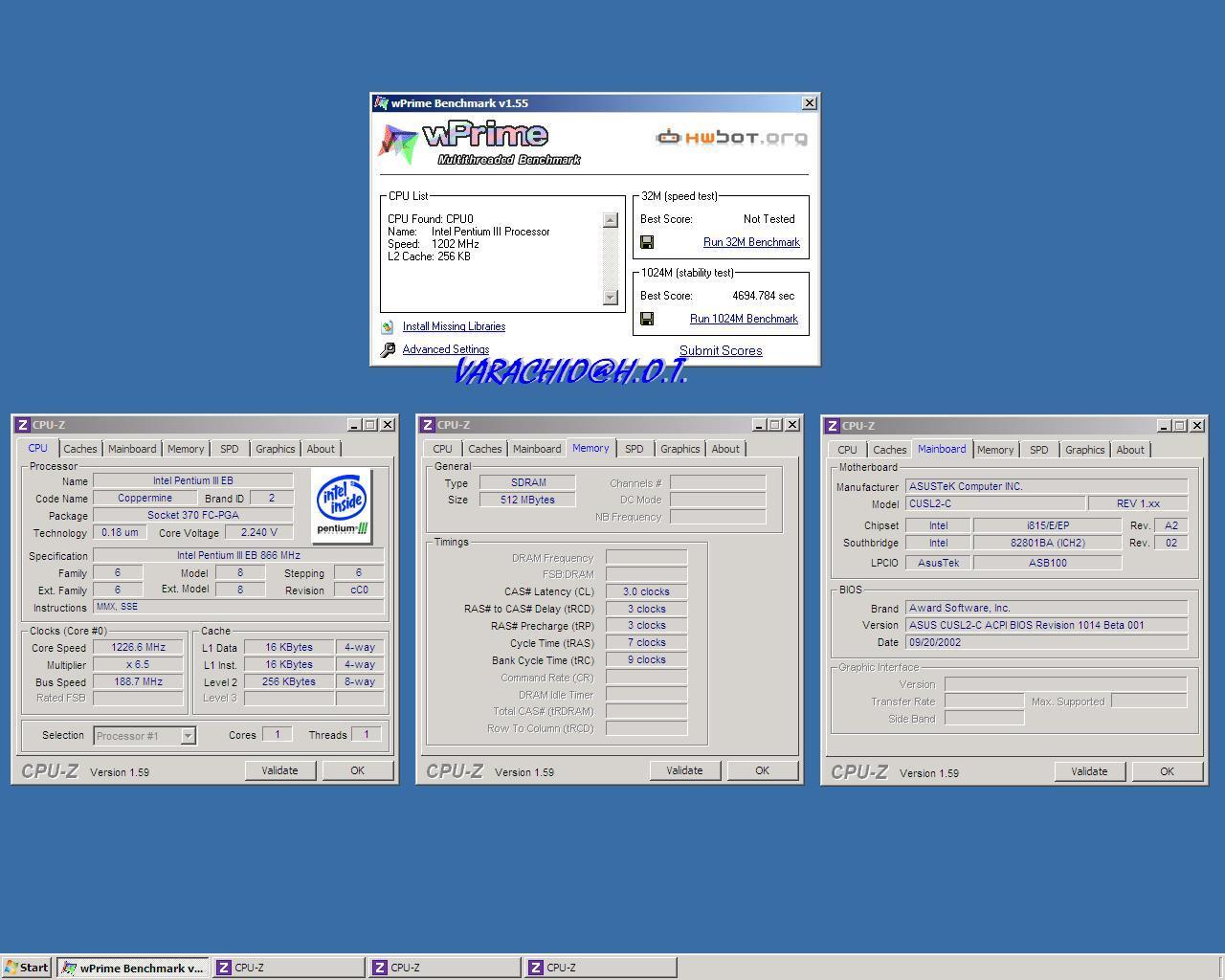This screenshot has height=980, width=1225.
Task: Click Validate in left CPU-Z window
Action: tap(280, 770)
